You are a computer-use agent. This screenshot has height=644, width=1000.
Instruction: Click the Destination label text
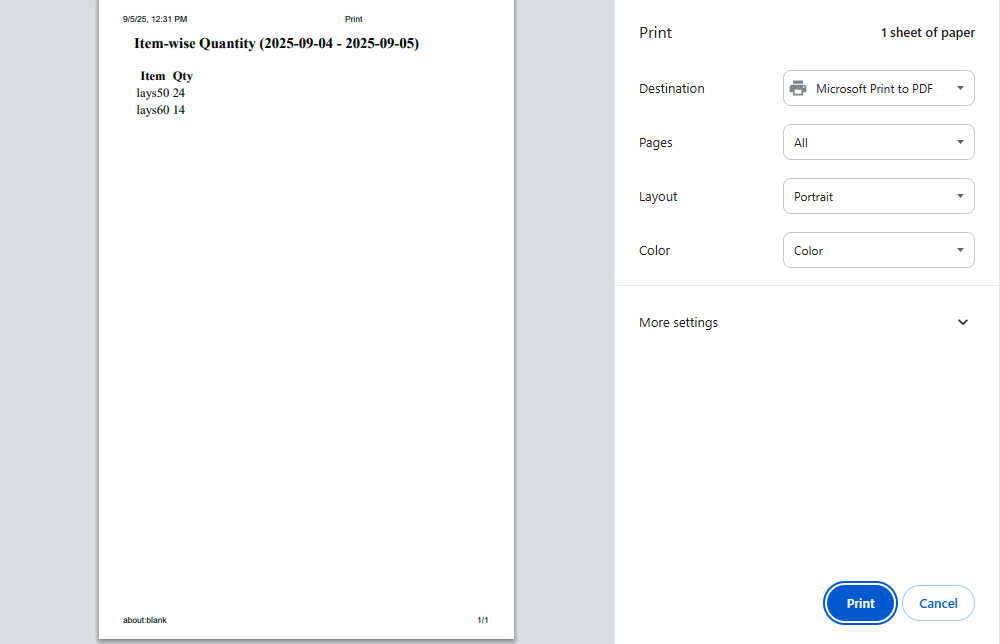[671, 88]
